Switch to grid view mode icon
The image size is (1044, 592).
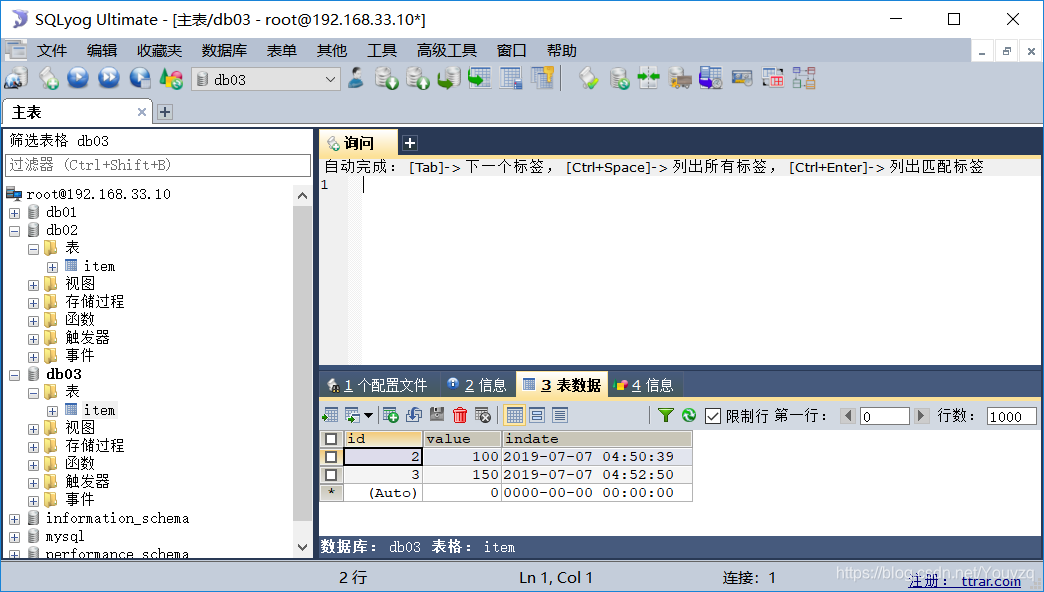[514, 416]
